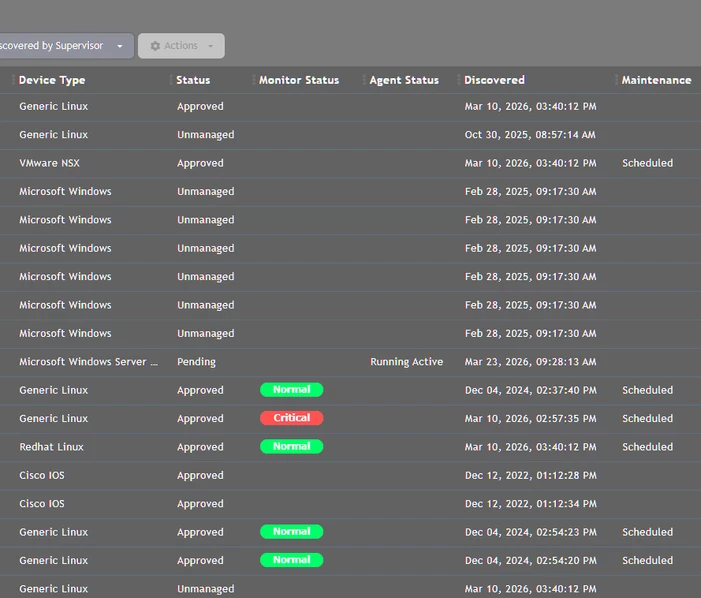Click the gear icon in Actions button
701x598 pixels.
point(155,46)
